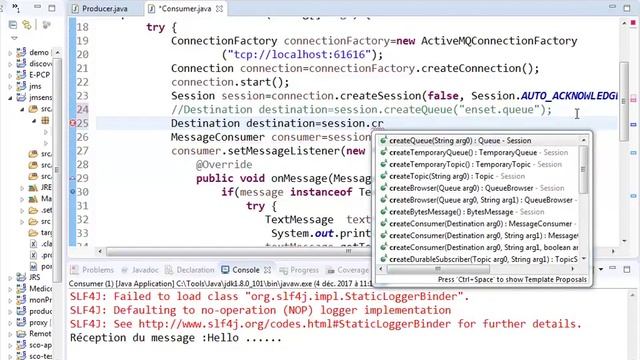Close the Consumer.java editor tab

(220, 9)
